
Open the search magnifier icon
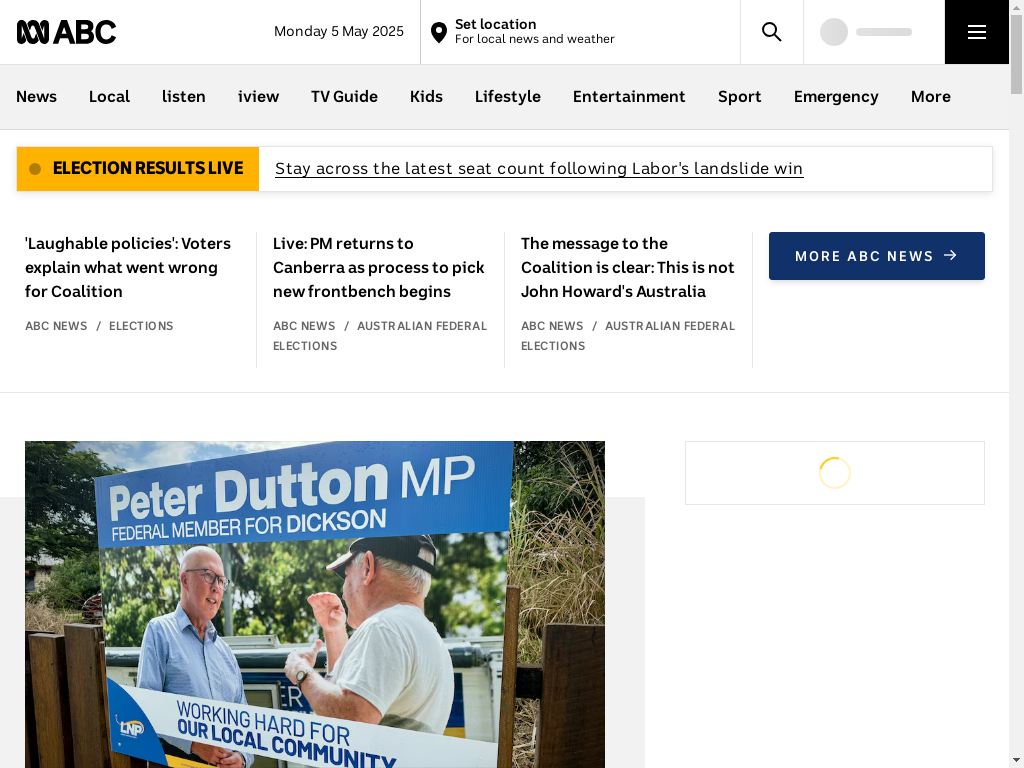click(771, 32)
